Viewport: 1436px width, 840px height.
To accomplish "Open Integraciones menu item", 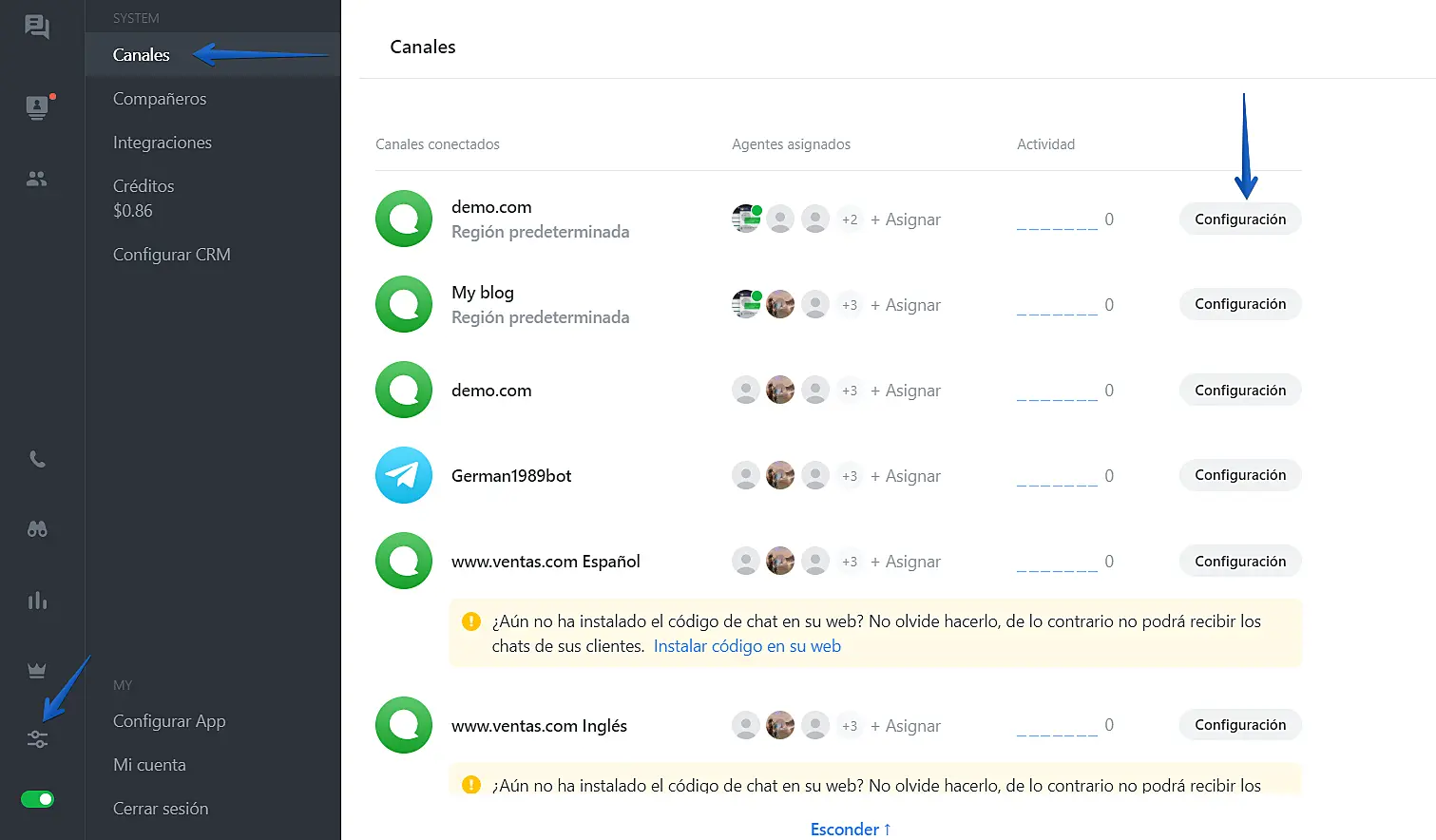I will (x=163, y=143).
